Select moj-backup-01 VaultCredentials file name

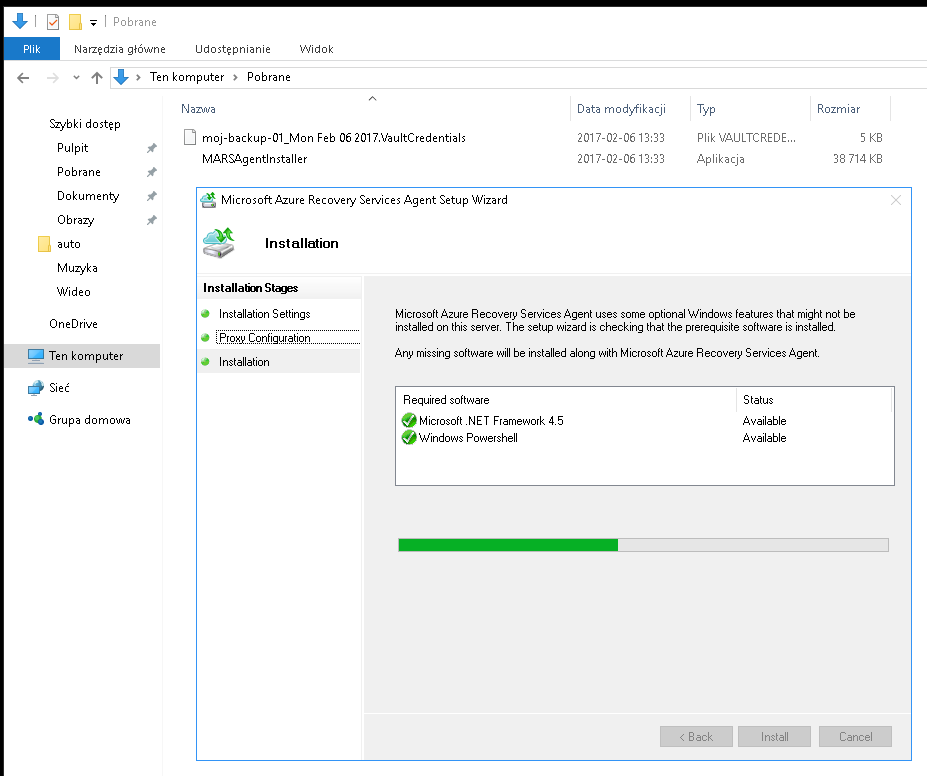point(333,138)
